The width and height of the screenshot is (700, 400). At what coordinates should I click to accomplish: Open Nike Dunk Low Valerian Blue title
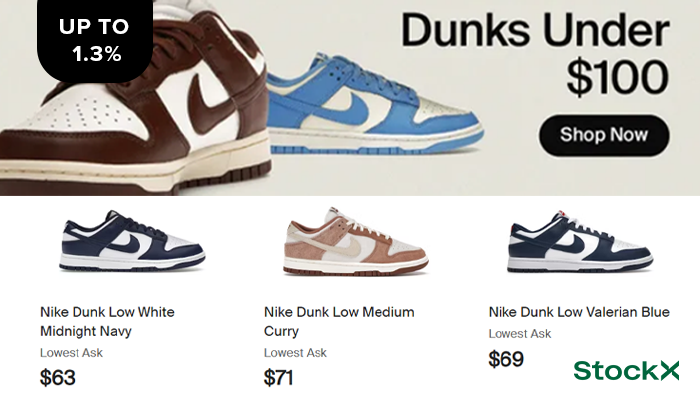579,312
